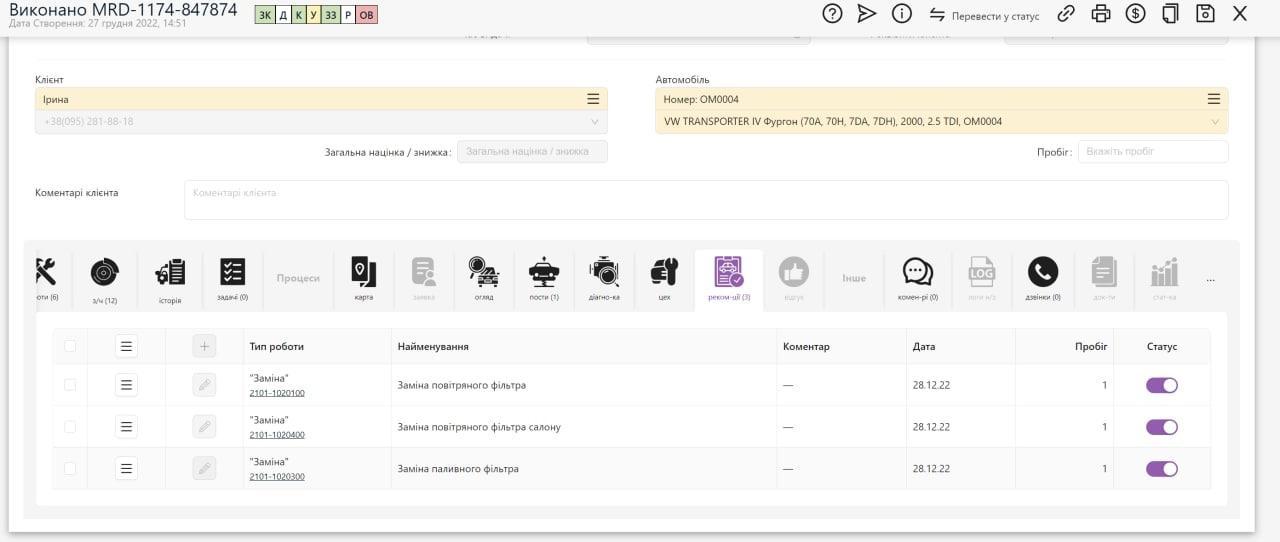
Task: Click the chain link icon
Action: click(x=1066, y=14)
